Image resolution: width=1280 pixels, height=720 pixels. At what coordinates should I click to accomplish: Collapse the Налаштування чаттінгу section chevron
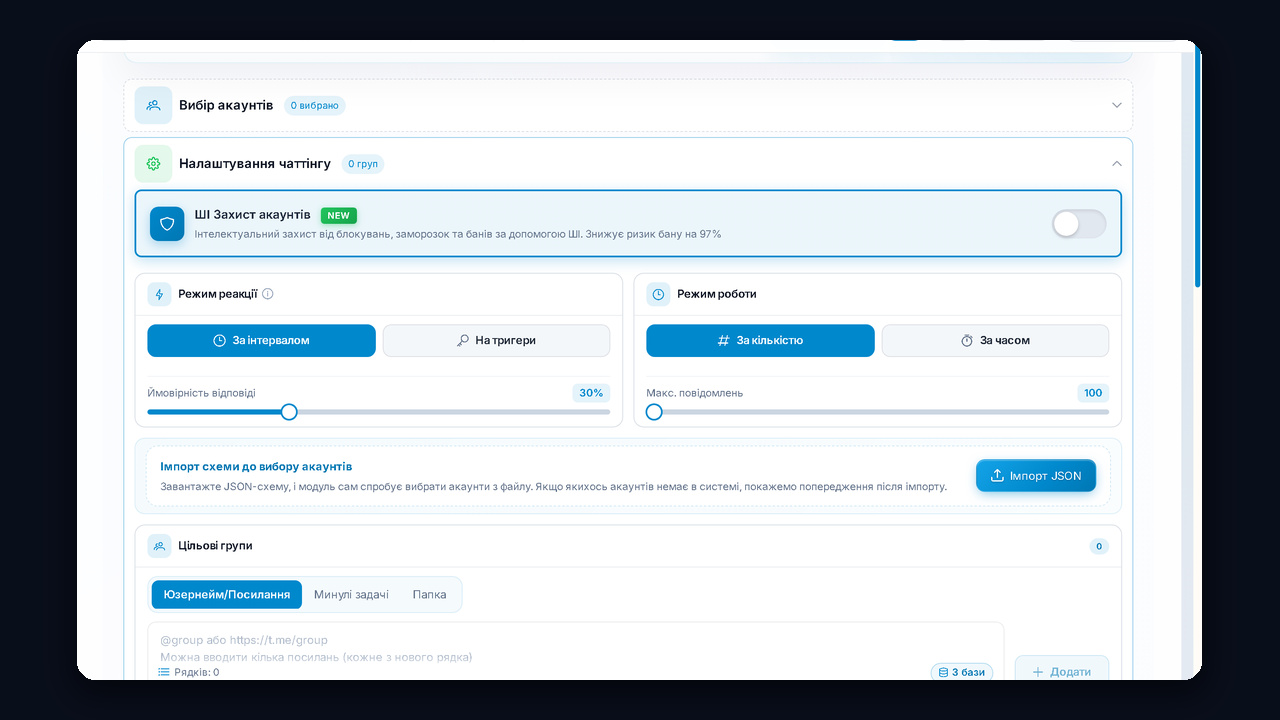(1117, 163)
